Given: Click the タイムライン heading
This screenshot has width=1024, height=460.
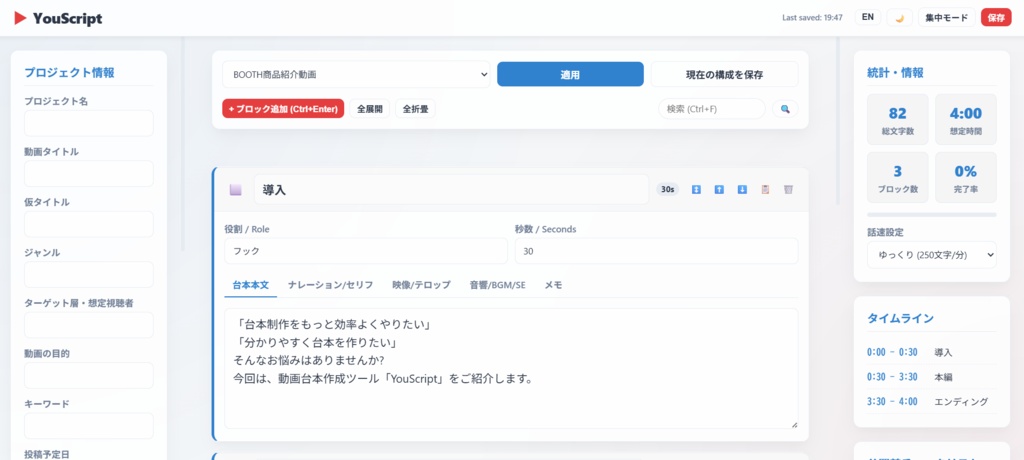Looking at the screenshot, I should coord(900,318).
